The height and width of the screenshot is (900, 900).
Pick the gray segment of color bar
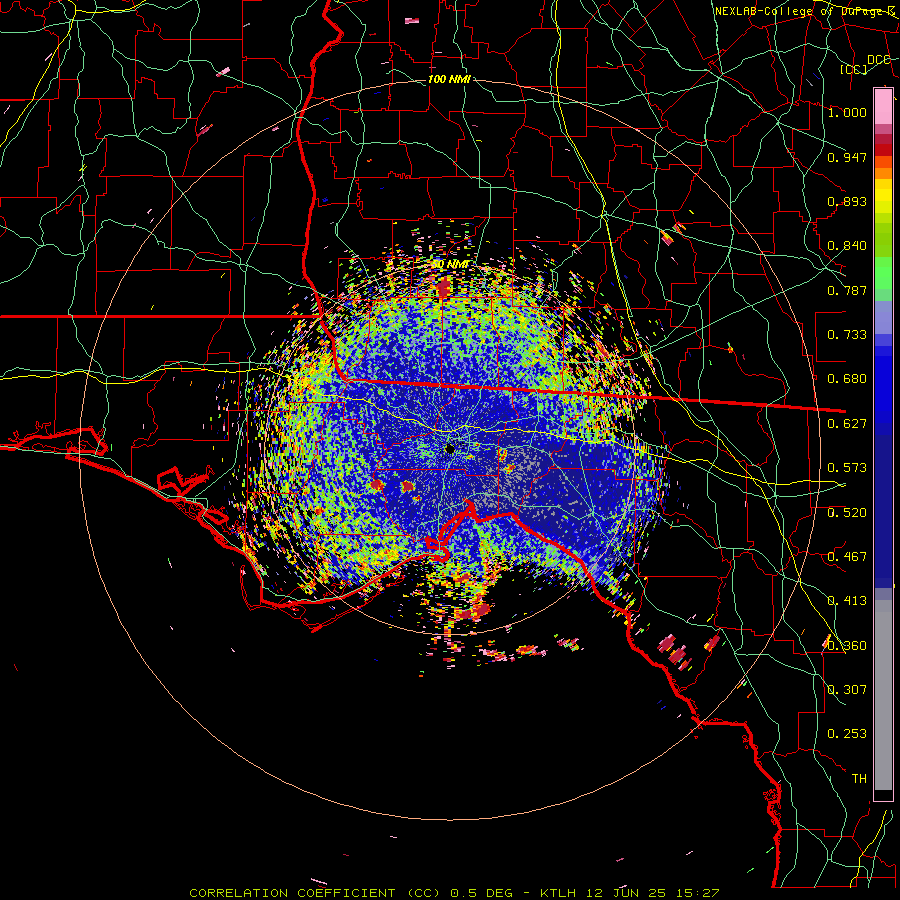coord(883,695)
